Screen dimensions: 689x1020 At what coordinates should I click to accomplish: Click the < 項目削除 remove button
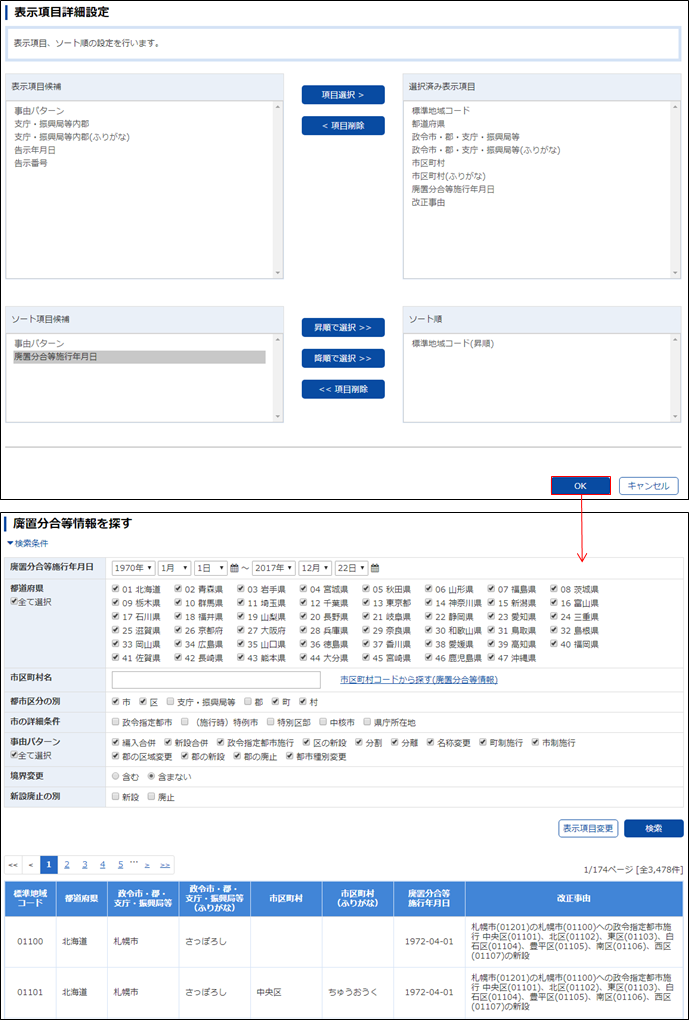point(343,126)
